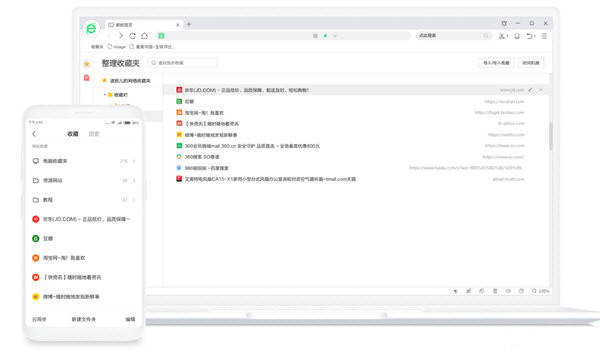Open 【快资讯】 bookmark on the phone

[x=84, y=277]
